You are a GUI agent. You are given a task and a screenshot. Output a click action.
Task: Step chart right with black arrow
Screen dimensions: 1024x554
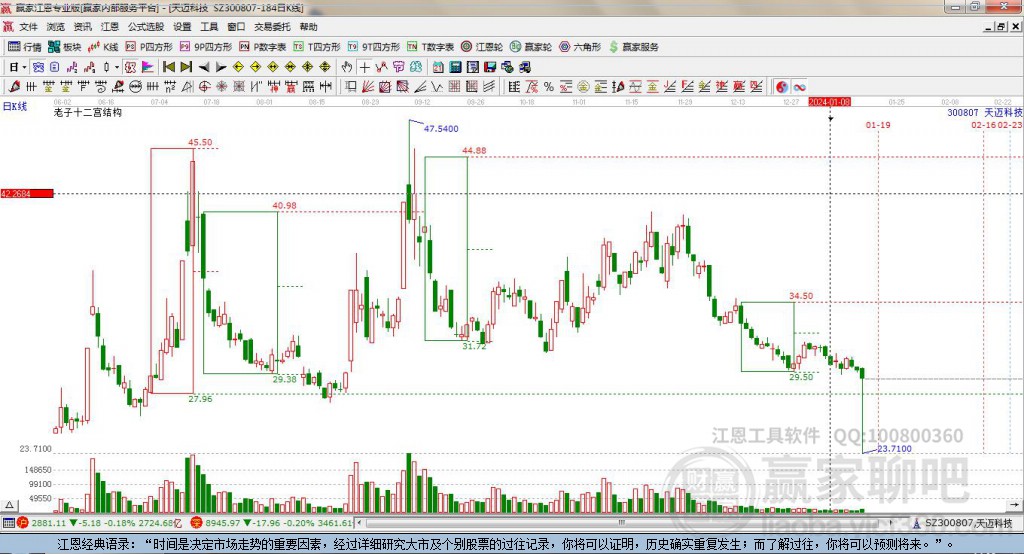221,67
